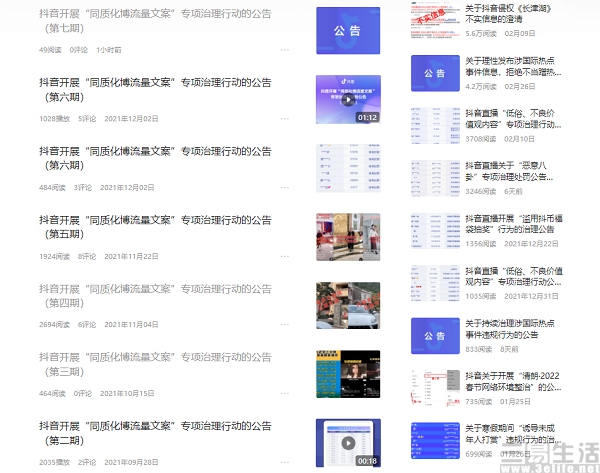Click the 0评论 count on the 第三期 post
The width and height of the screenshot is (600, 473).
tap(83, 393)
